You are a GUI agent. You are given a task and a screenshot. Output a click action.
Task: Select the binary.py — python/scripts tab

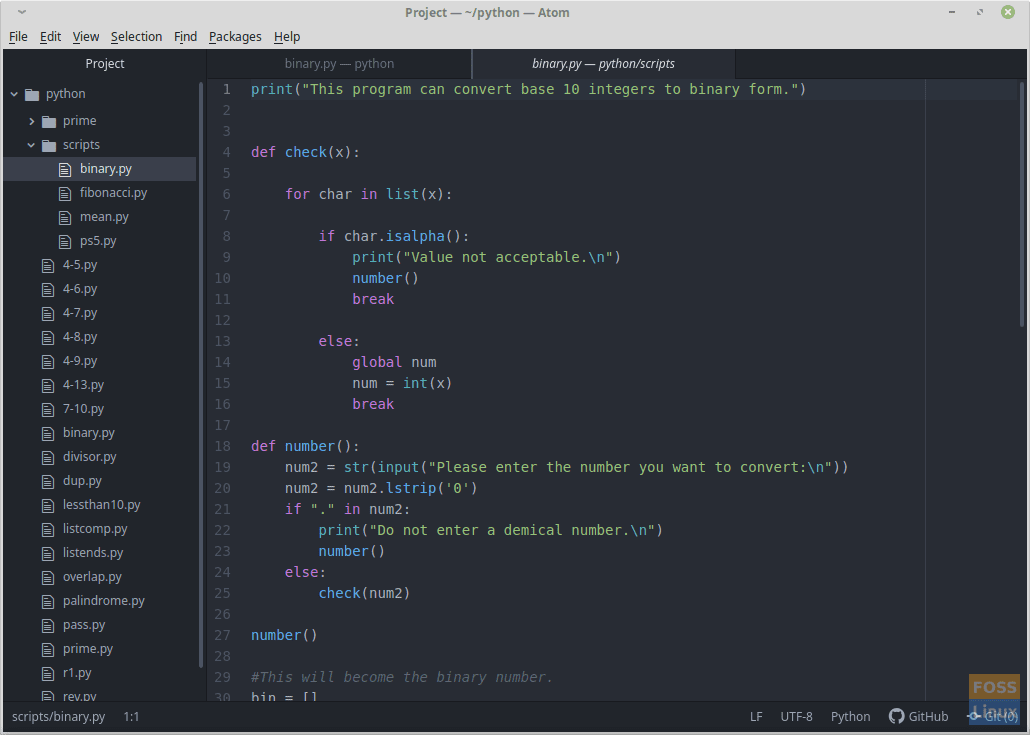tap(603, 62)
